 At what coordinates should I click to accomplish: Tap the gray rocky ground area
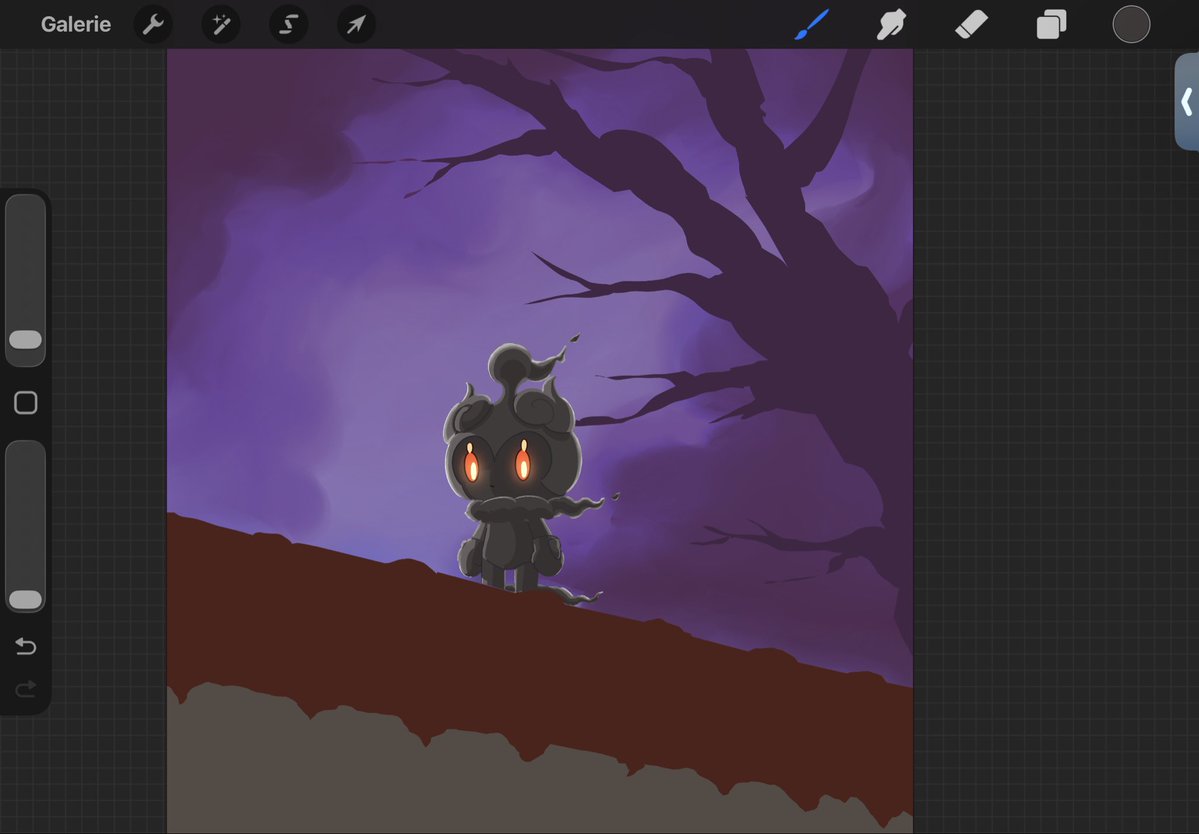point(428,780)
